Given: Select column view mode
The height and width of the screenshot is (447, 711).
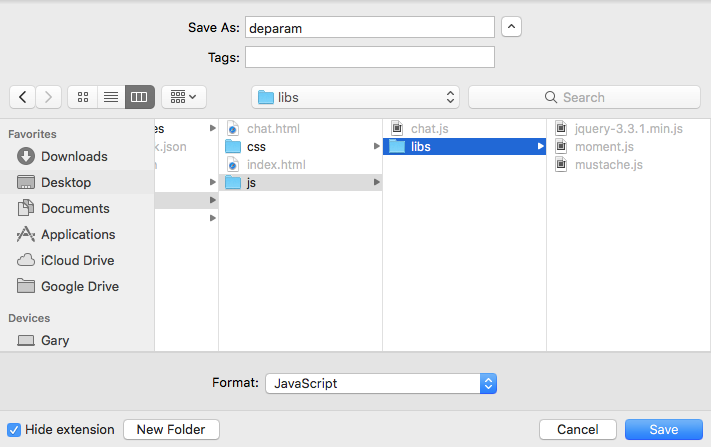Looking at the screenshot, I should [139, 97].
